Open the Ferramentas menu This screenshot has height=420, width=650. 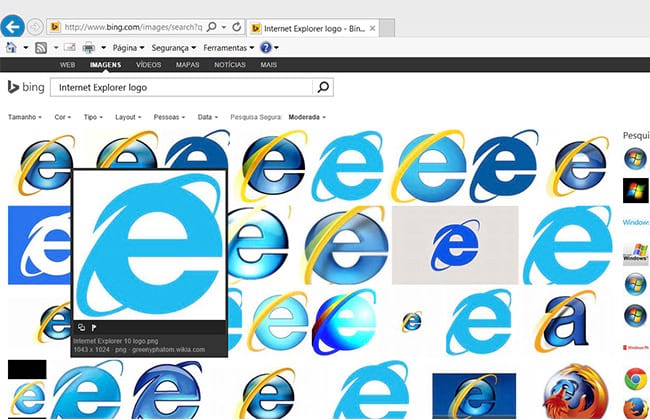click(x=228, y=48)
